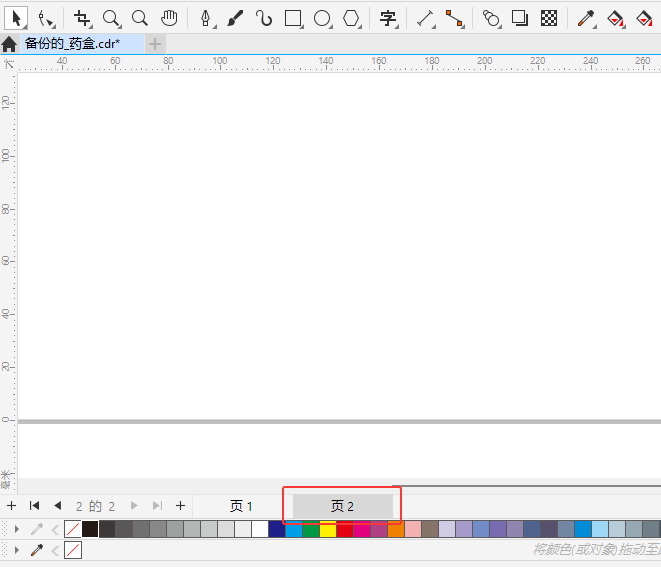The image size is (661, 567).
Task: Click the ruler origin corner box
Action: pos(8,64)
